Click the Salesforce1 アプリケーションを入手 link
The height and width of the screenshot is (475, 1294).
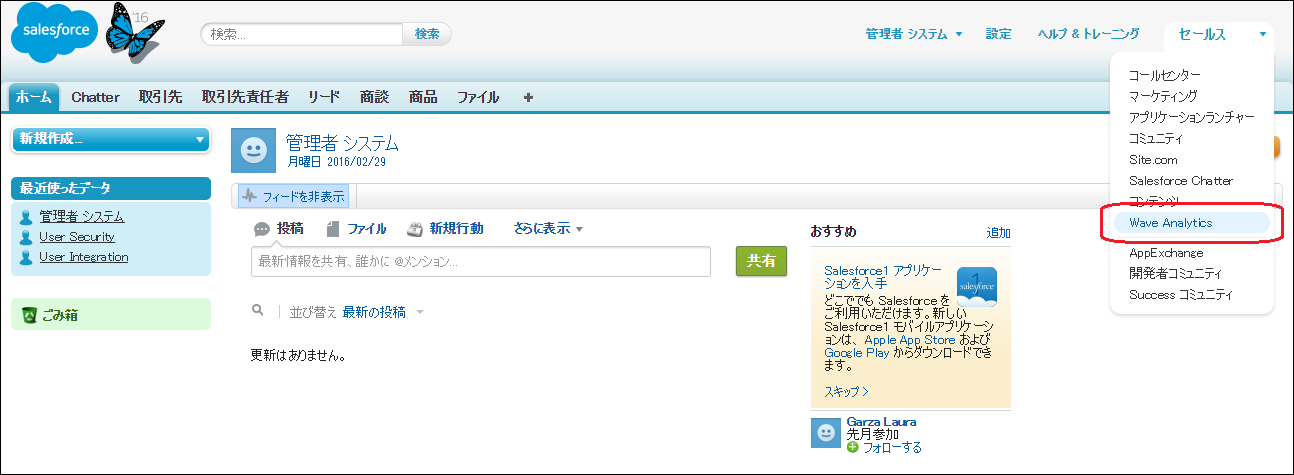tap(882, 277)
